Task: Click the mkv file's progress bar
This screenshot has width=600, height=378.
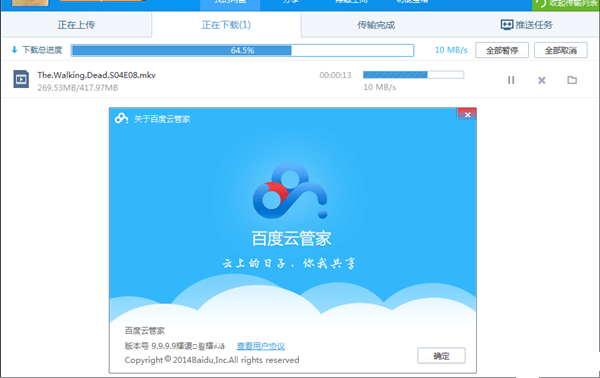Action: pyautogui.click(x=413, y=75)
